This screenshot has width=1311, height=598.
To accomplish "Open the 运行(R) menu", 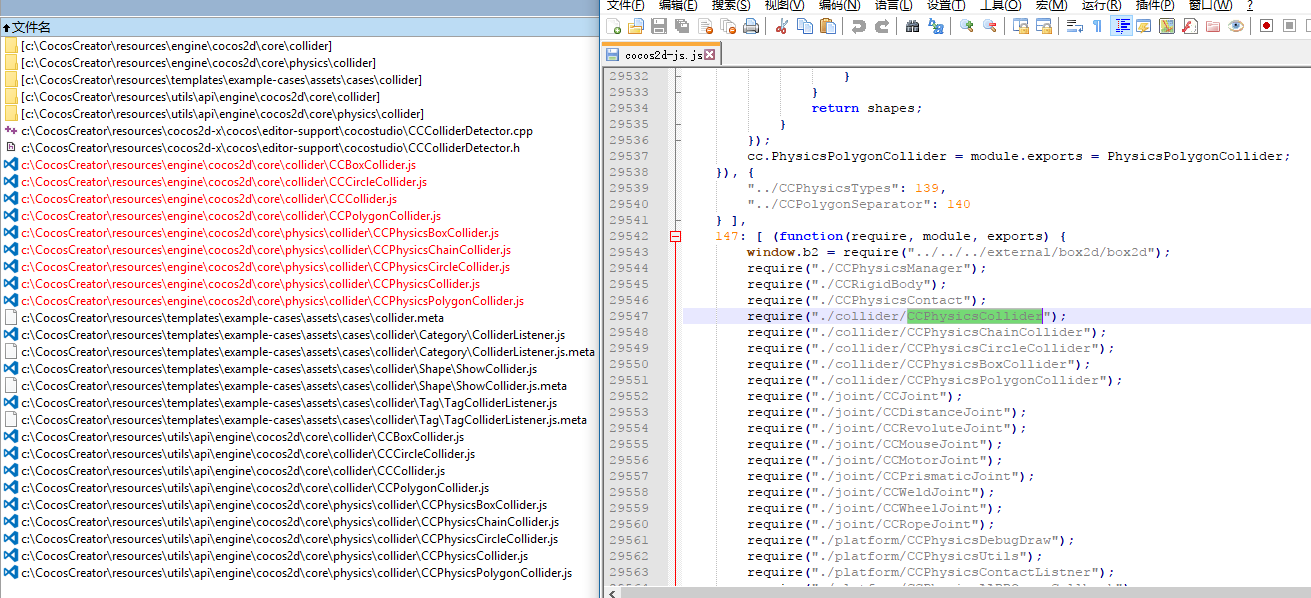I will pyautogui.click(x=1101, y=5).
